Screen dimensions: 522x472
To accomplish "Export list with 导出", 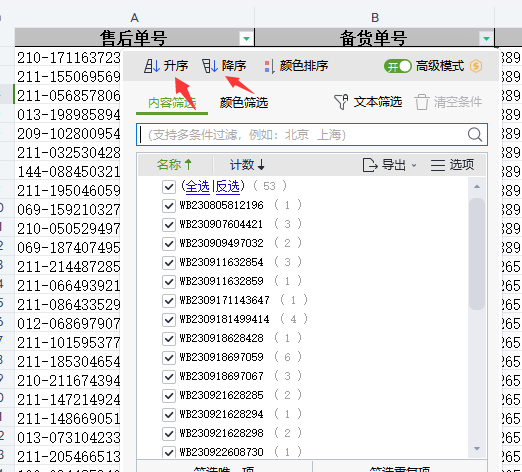I will (384, 165).
